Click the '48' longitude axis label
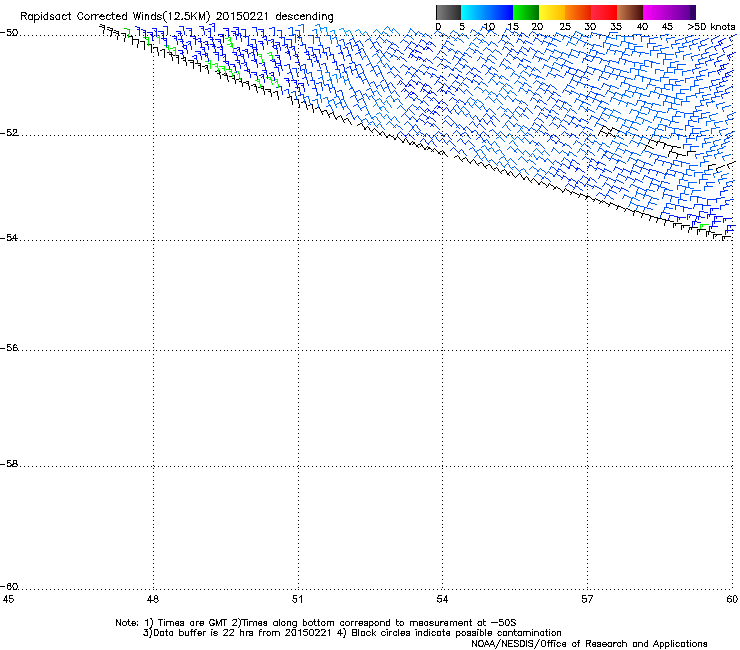Viewport: 740px width, 650px height. pos(153,599)
